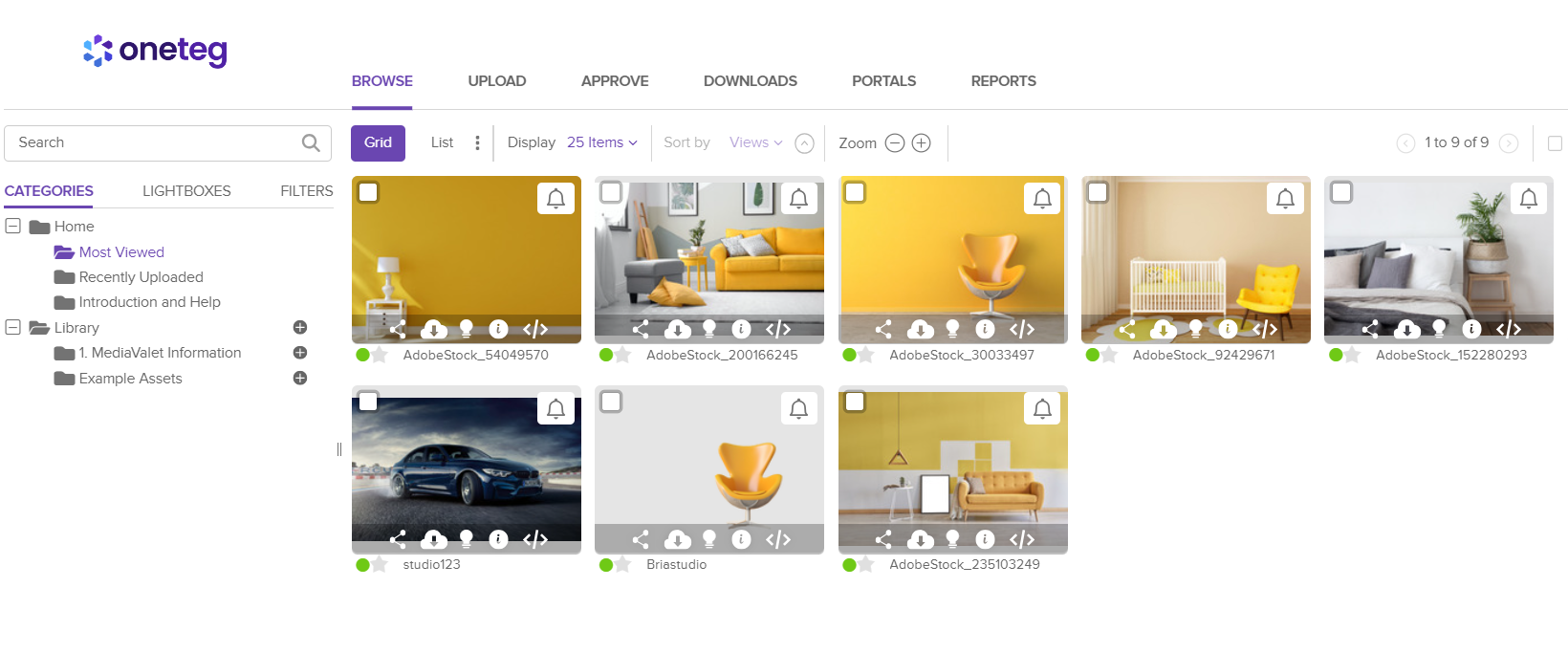Show info for the Briastudio asset
Viewport: 1568px width, 653px height.
(741, 539)
